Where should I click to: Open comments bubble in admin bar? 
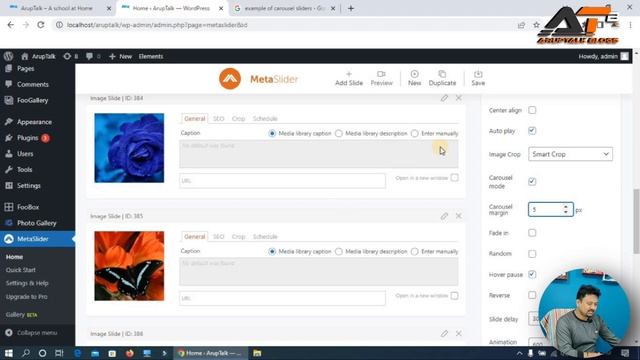point(93,56)
